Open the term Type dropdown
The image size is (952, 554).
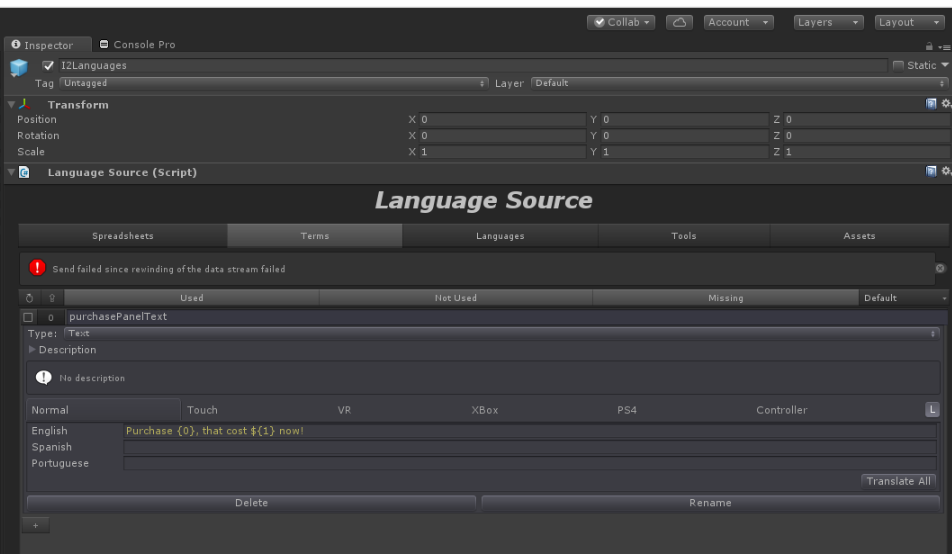[500, 333]
